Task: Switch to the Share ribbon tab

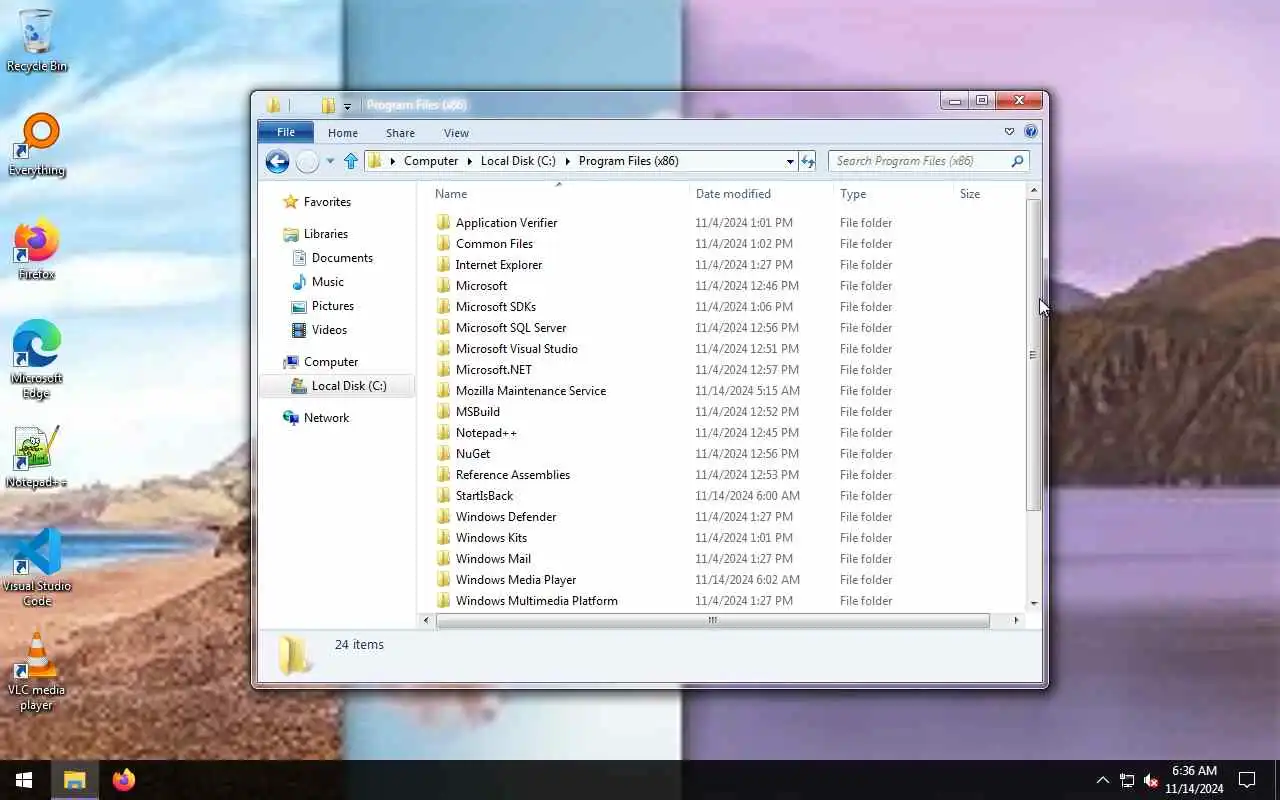Action: tap(400, 133)
